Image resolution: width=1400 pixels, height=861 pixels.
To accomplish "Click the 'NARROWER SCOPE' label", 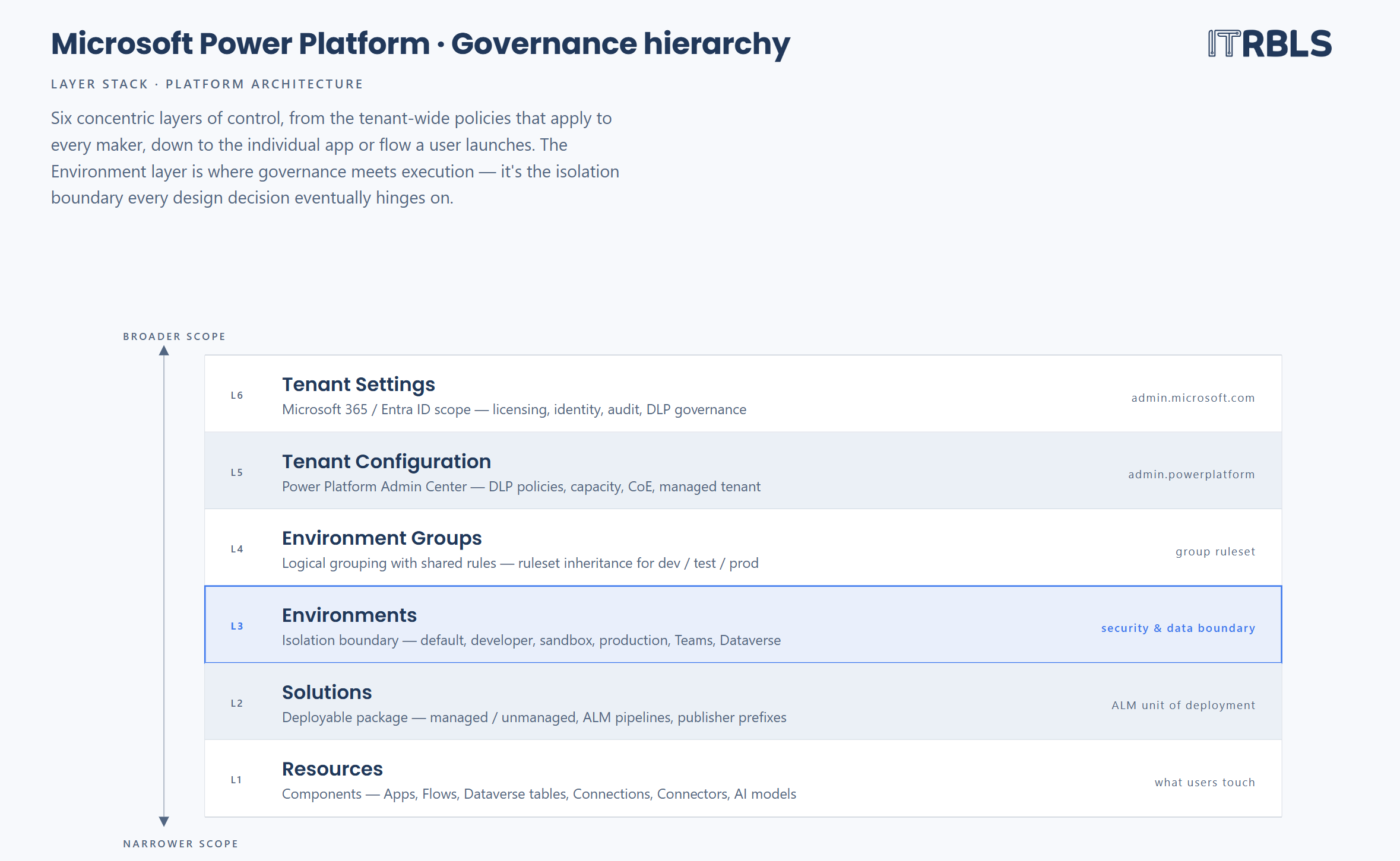I will [x=180, y=844].
